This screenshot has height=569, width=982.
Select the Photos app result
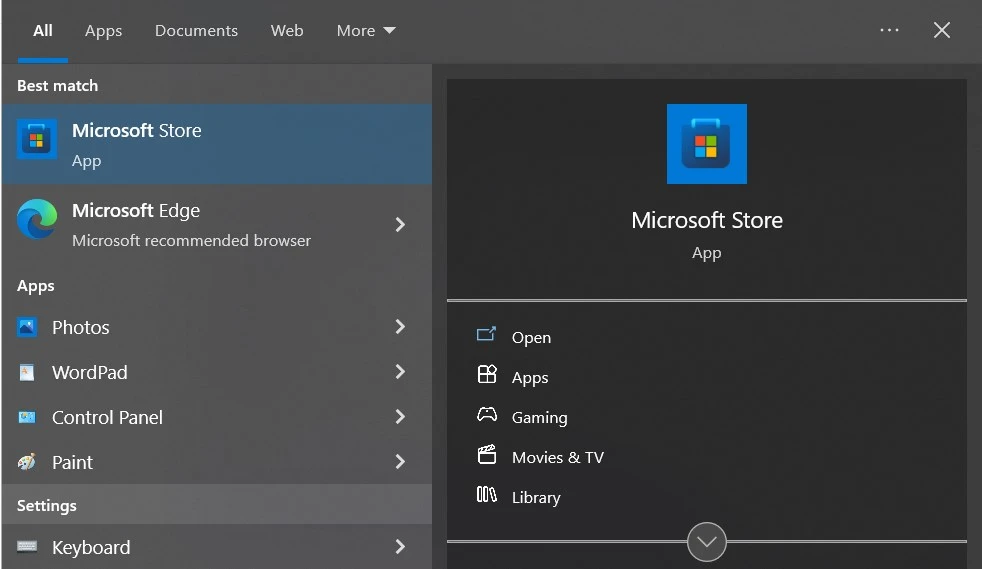(217, 327)
